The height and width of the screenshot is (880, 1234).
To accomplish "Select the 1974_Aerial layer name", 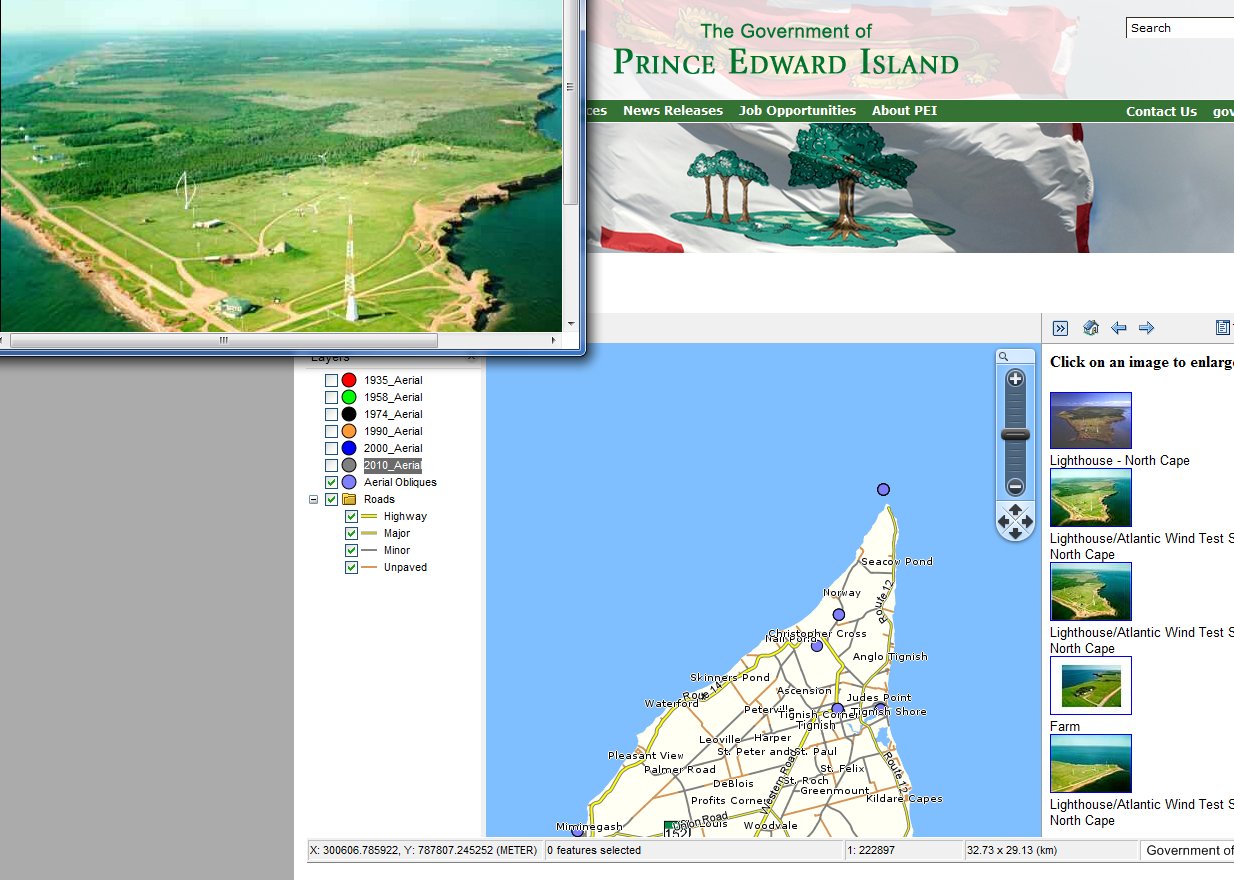I will click(x=393, y=414).
